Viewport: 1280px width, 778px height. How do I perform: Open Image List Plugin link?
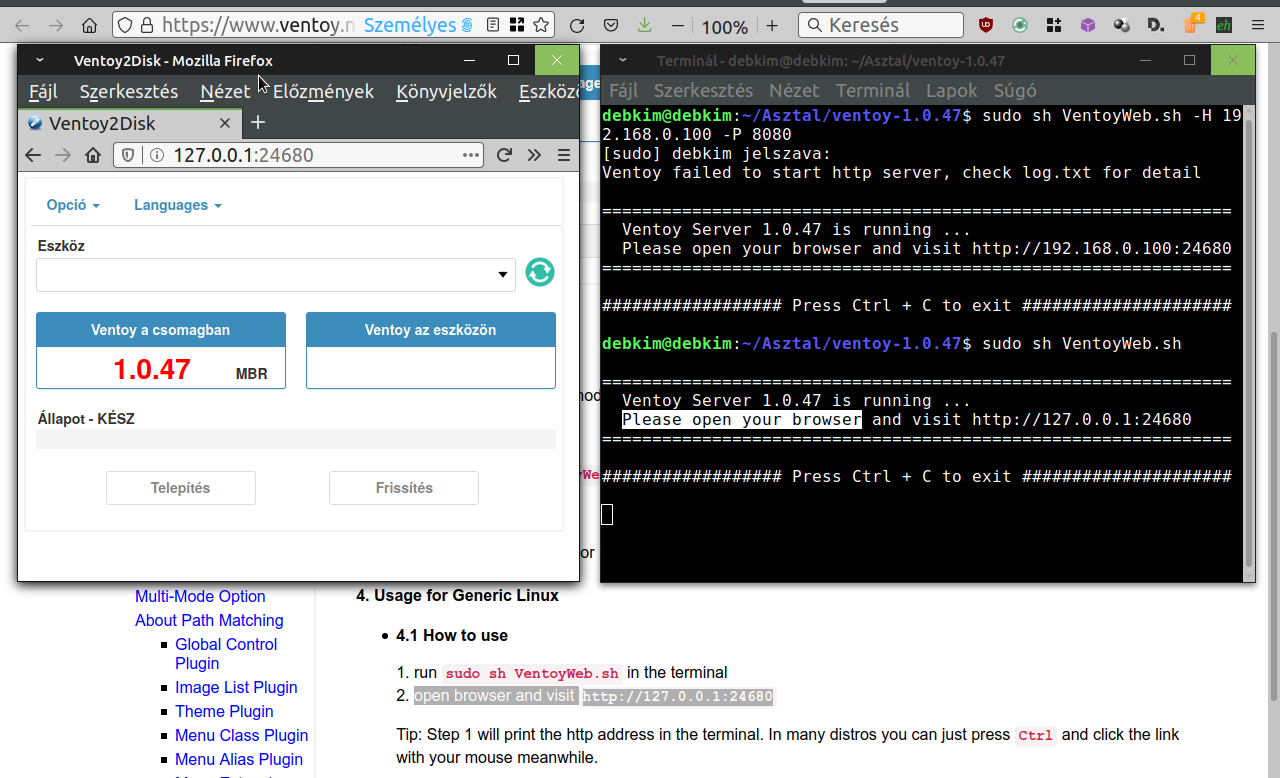pos(236,687)
